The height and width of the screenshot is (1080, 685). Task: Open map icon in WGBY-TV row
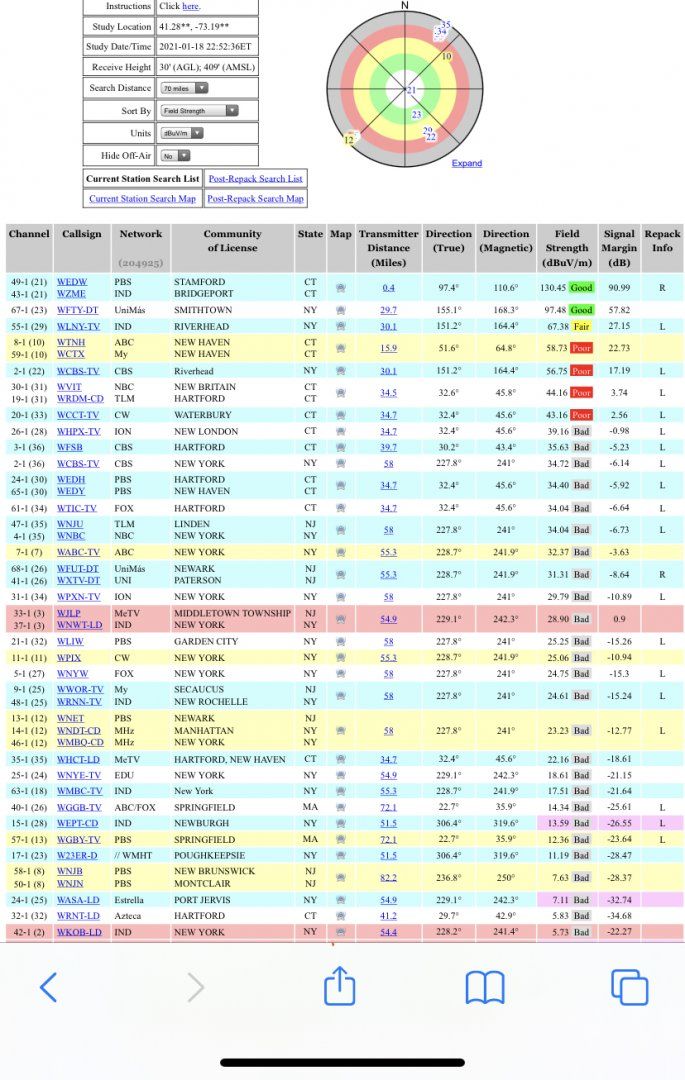[x=340, y=840]
